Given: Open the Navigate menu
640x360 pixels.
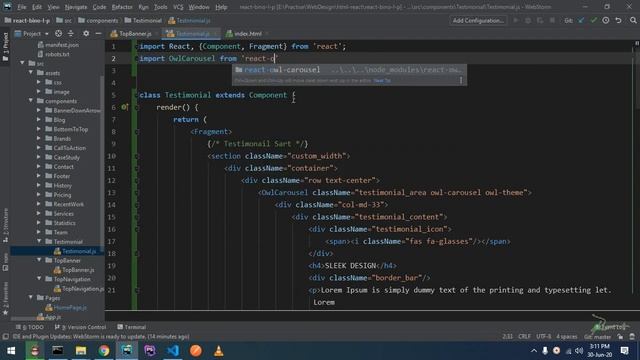Looking at the screenshot, I should pyautogui.click(x=76, y=7).
